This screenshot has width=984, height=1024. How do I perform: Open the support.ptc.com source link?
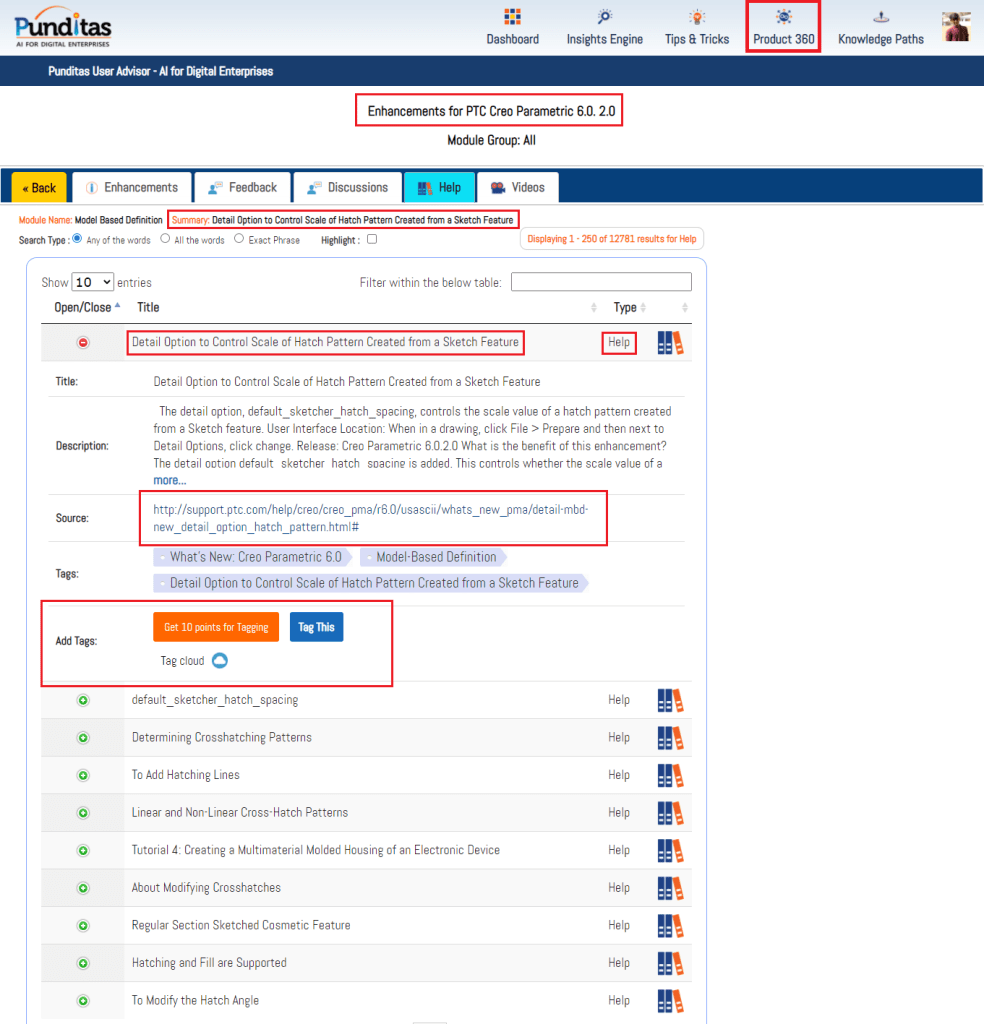click(370, 518)
